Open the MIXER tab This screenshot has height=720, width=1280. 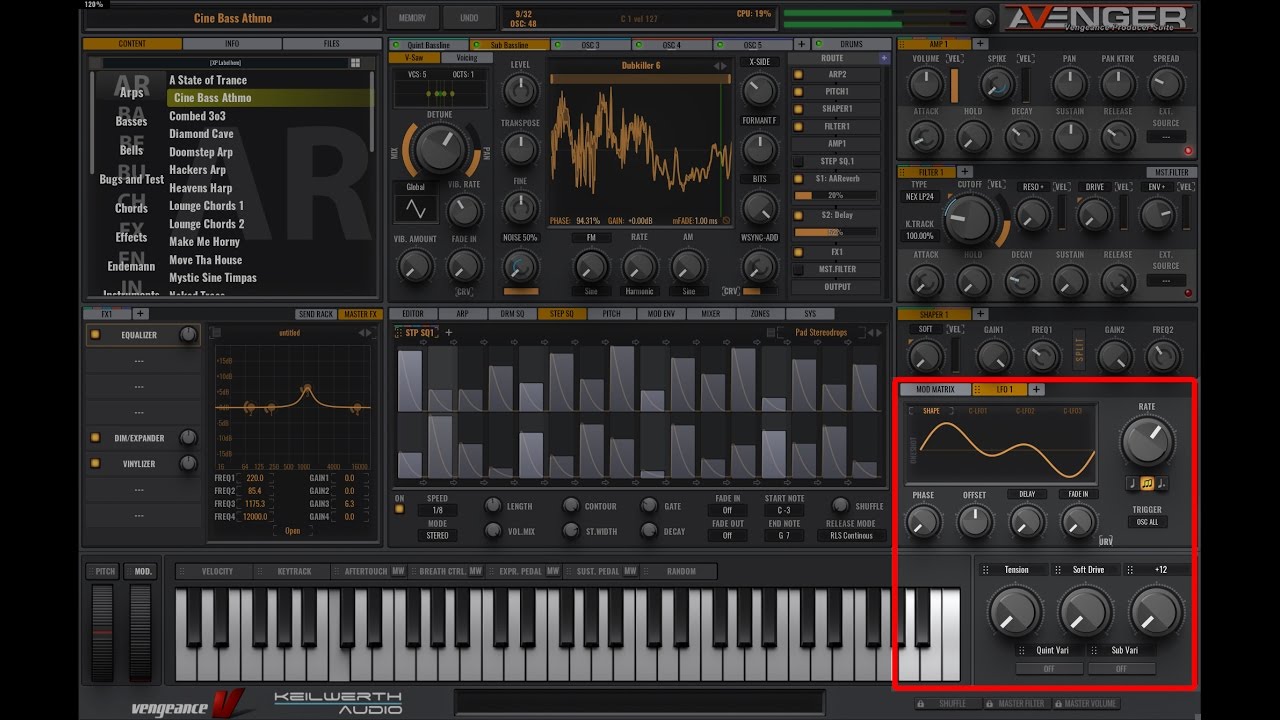[x=711, y=314]
